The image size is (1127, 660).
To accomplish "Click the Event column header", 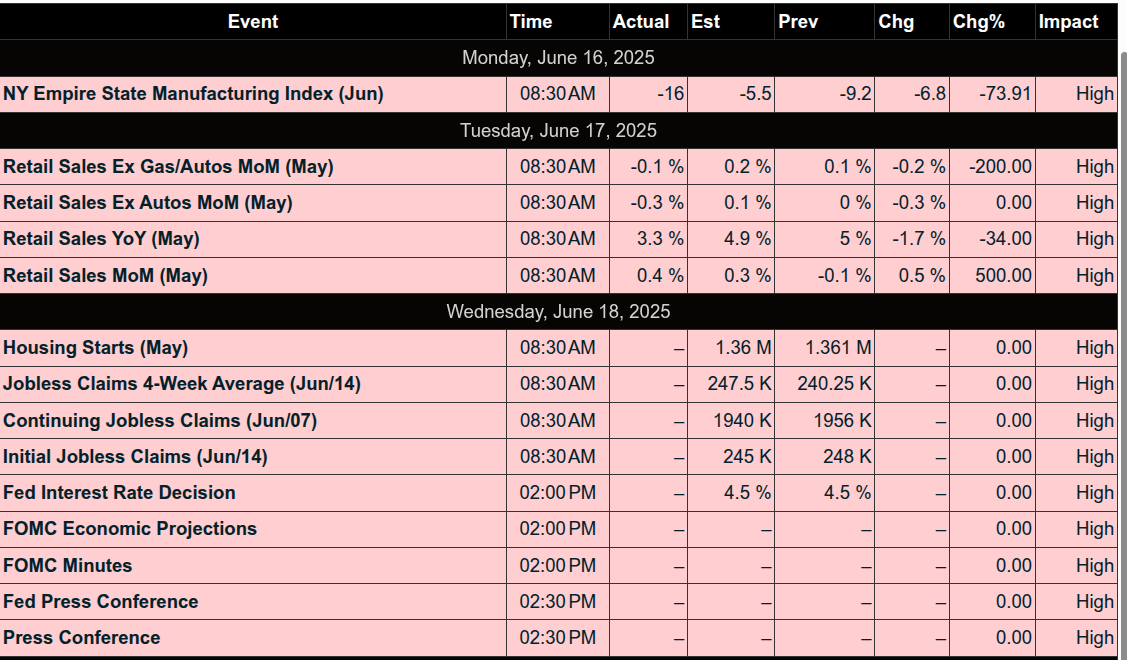I will pos(253,22).
